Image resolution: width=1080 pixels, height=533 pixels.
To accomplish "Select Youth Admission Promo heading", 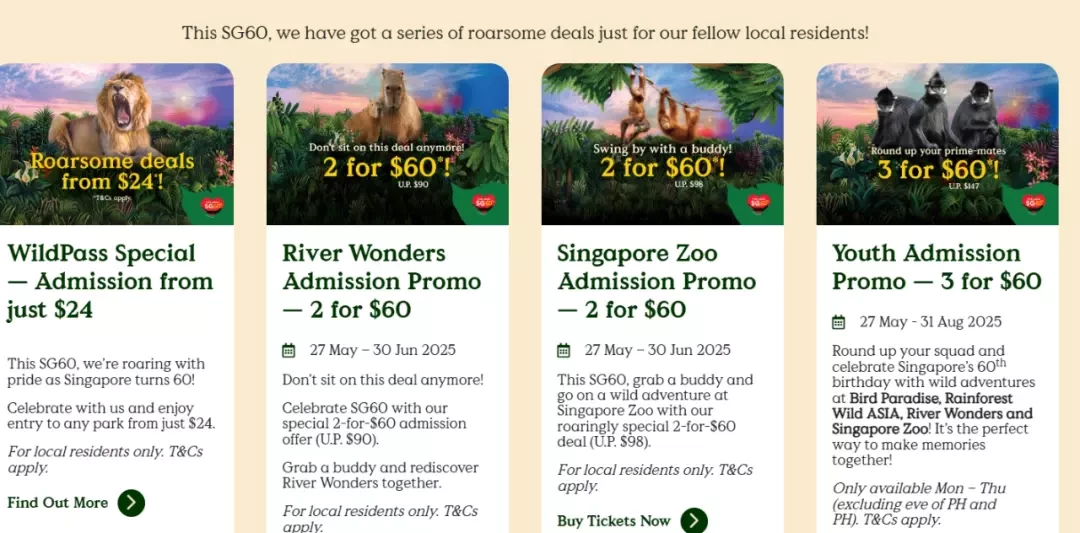I will [x=937, y=267].
